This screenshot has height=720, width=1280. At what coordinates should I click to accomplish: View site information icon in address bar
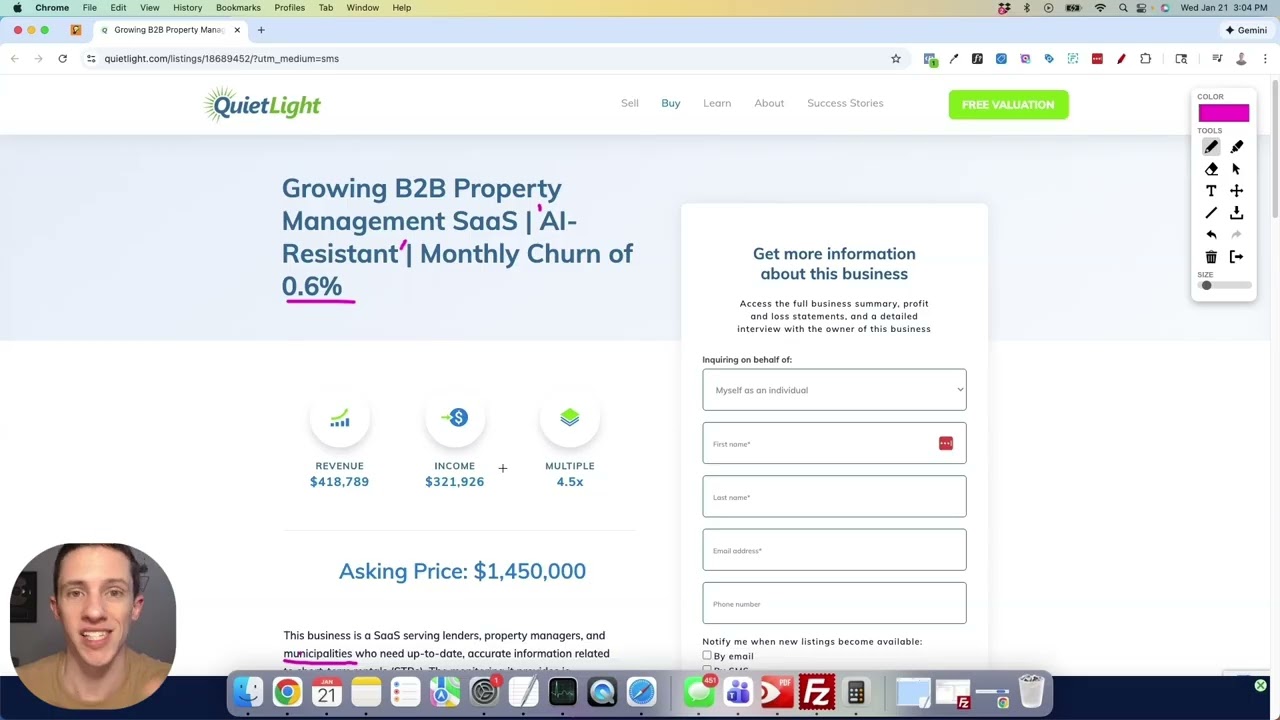91,59
